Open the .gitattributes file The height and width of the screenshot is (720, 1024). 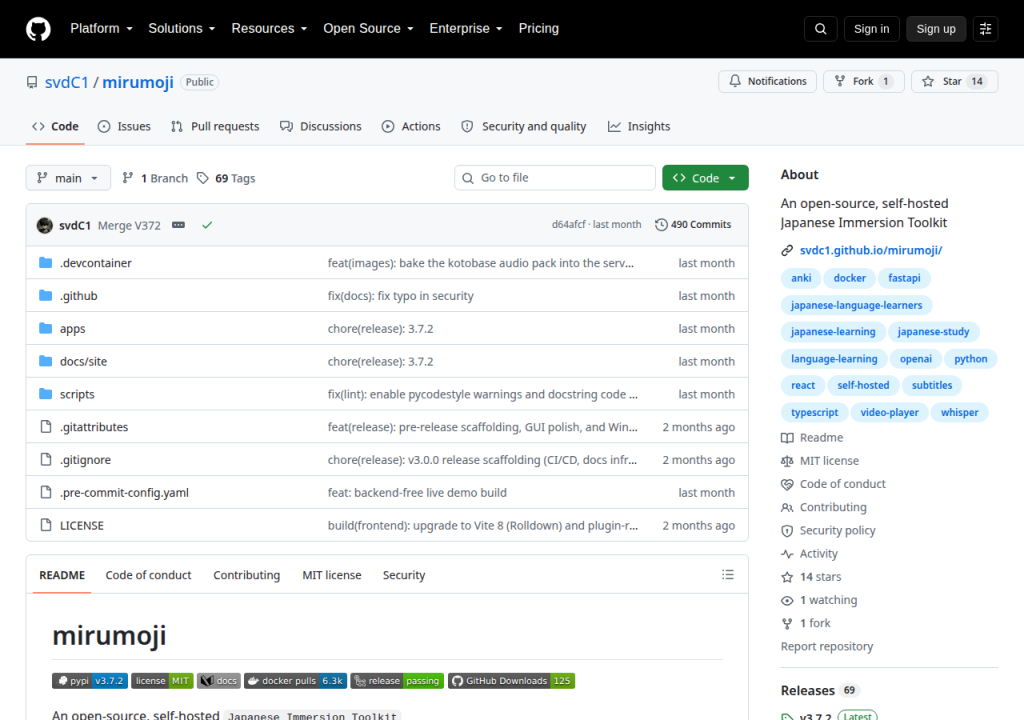click(x=94, y=427)
